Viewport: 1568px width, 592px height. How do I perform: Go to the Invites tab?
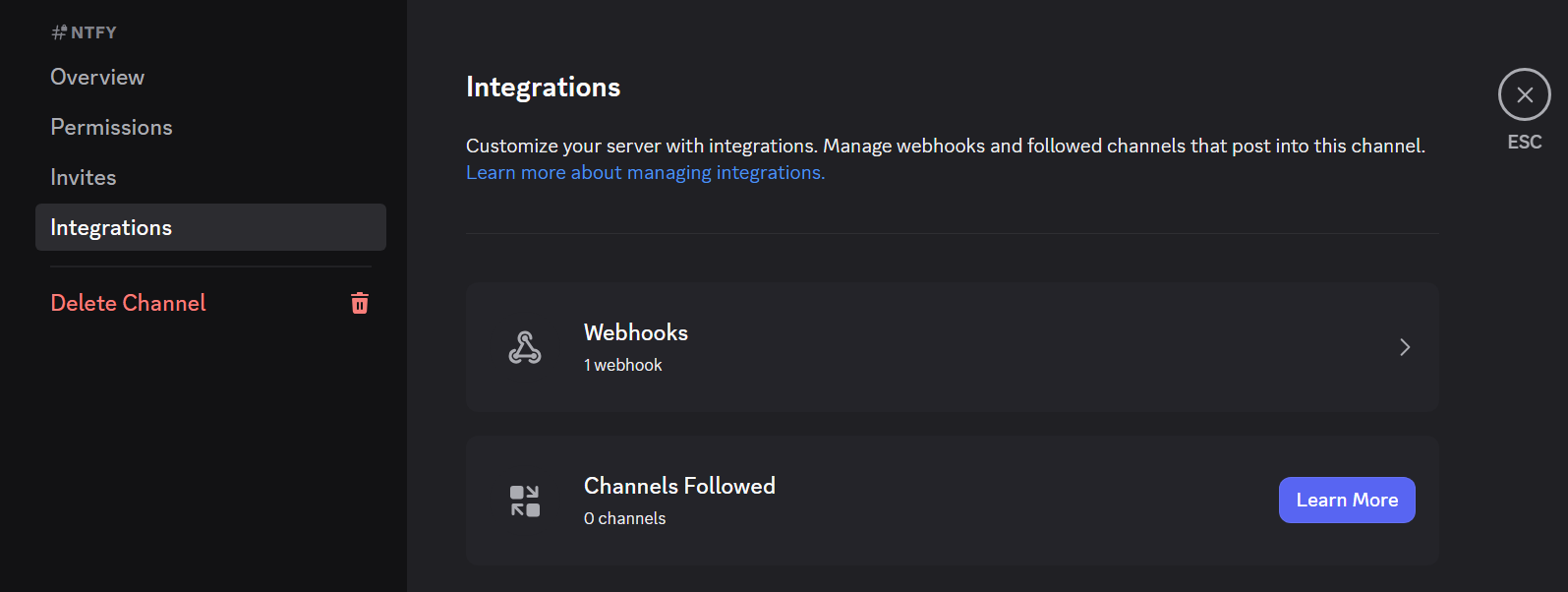[x=84, y=177]
